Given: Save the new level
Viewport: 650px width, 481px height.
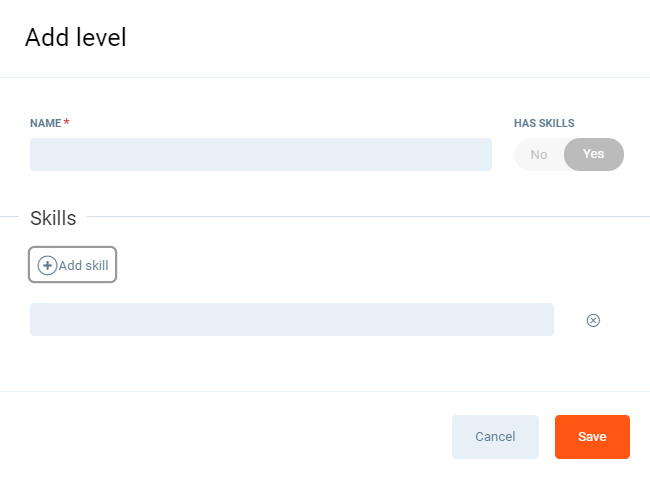Looking at the screenshot, I should [x=592, y=437].
